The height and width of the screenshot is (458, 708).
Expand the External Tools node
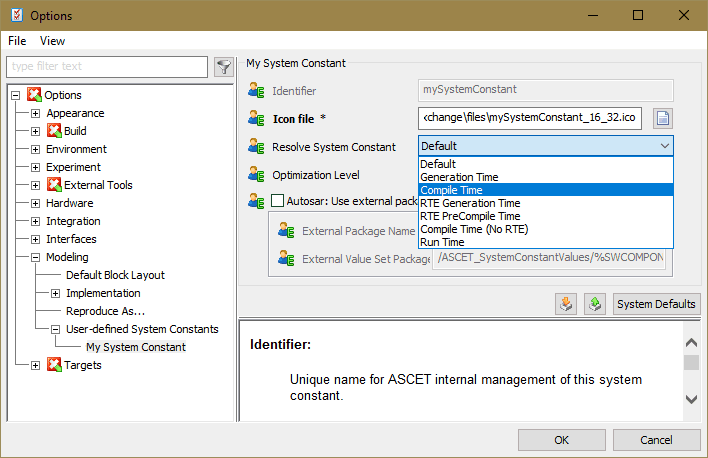(35, 185)
